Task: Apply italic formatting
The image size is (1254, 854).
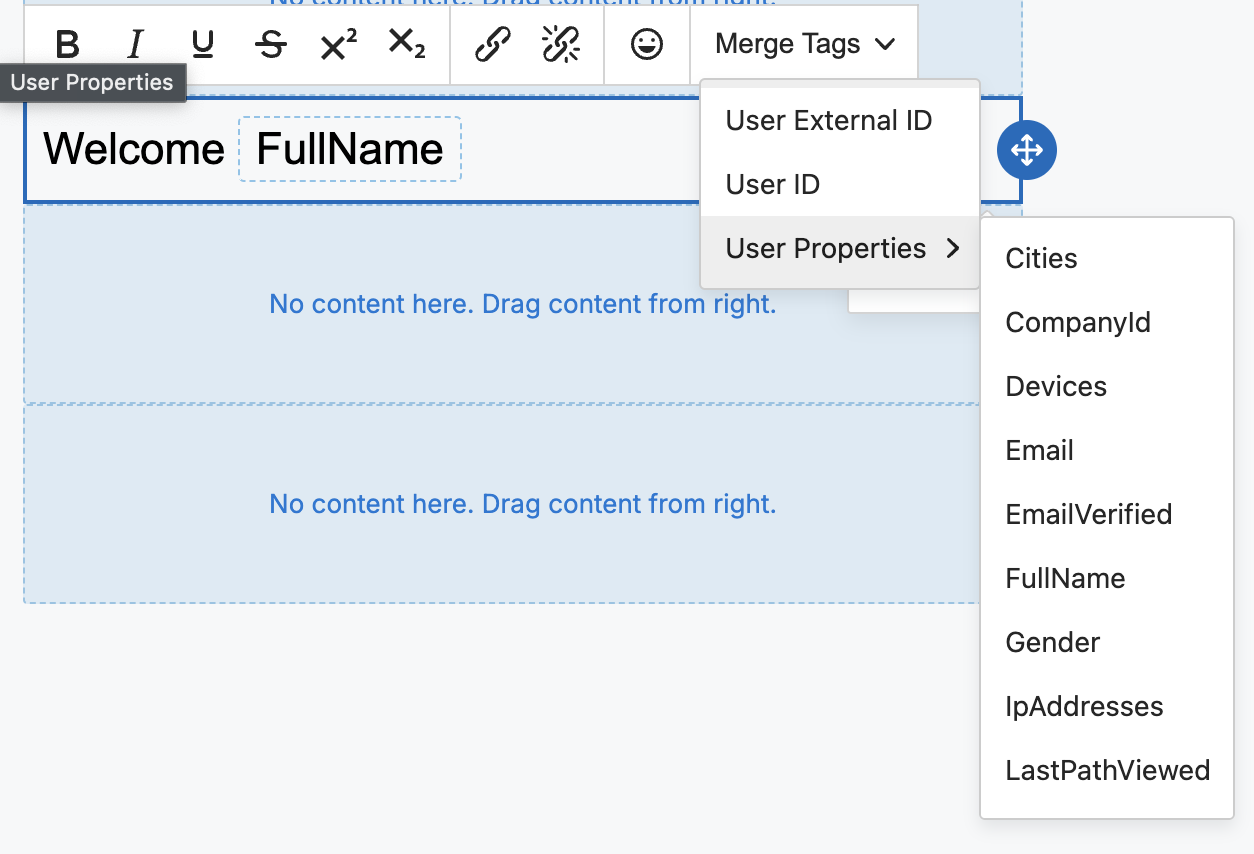Action: 135,45
